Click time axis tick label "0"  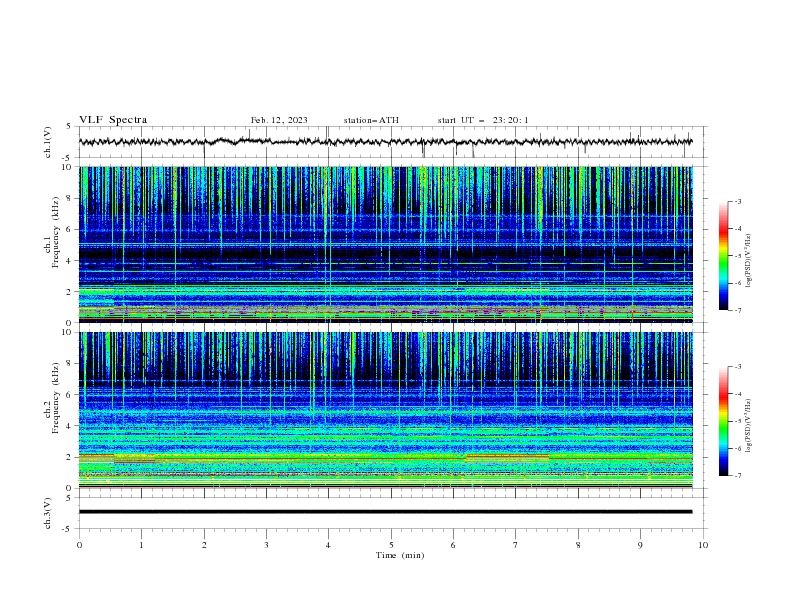point(79,545)
